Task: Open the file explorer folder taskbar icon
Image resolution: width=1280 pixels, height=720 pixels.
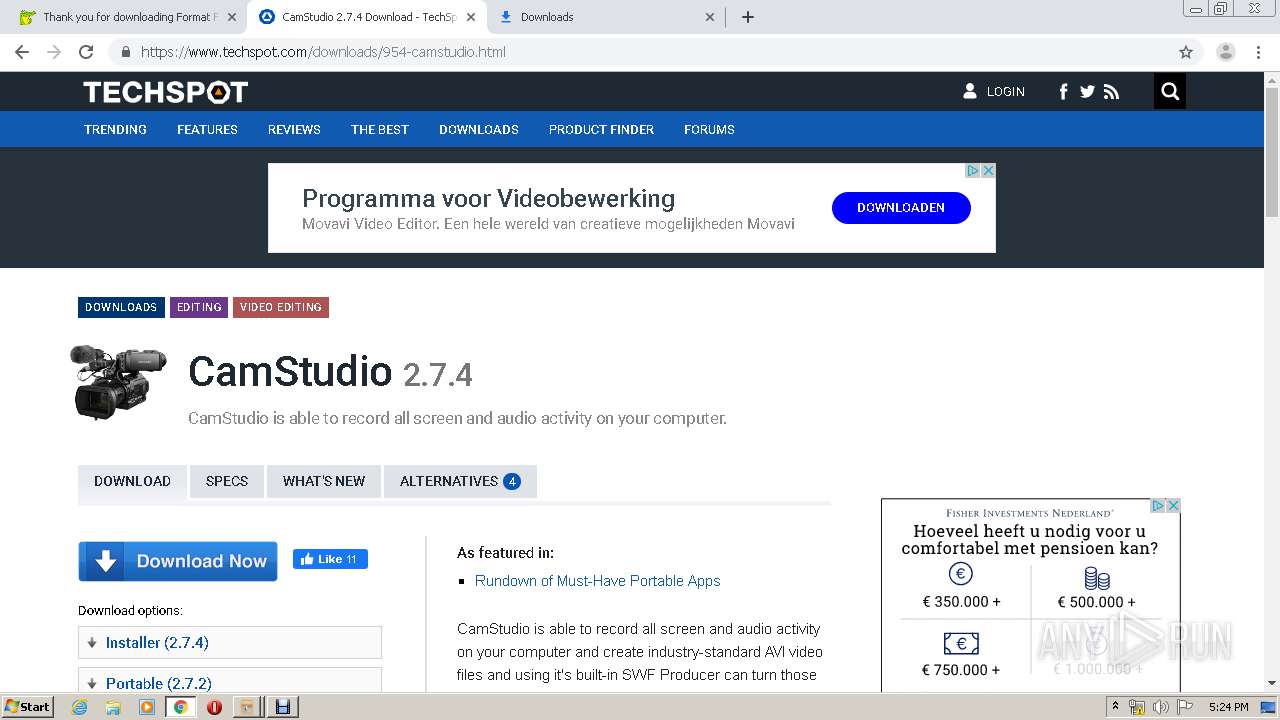Action: pyautogui.click(x=113, y=707)
